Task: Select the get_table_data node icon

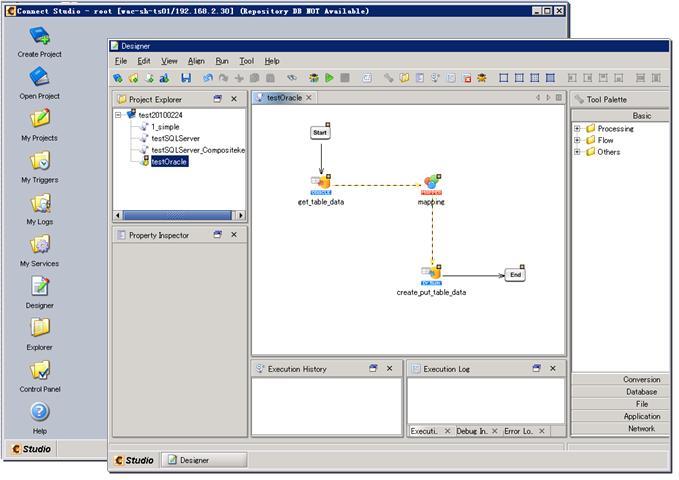Action: pos(321,183)
